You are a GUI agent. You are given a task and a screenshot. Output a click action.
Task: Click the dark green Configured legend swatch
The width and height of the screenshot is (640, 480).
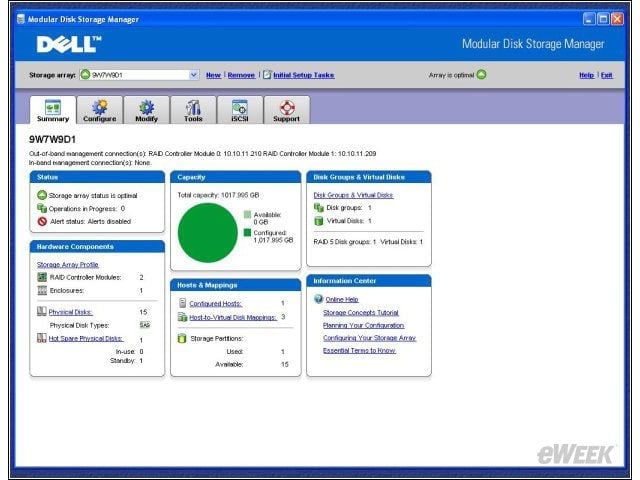point(247,233)
